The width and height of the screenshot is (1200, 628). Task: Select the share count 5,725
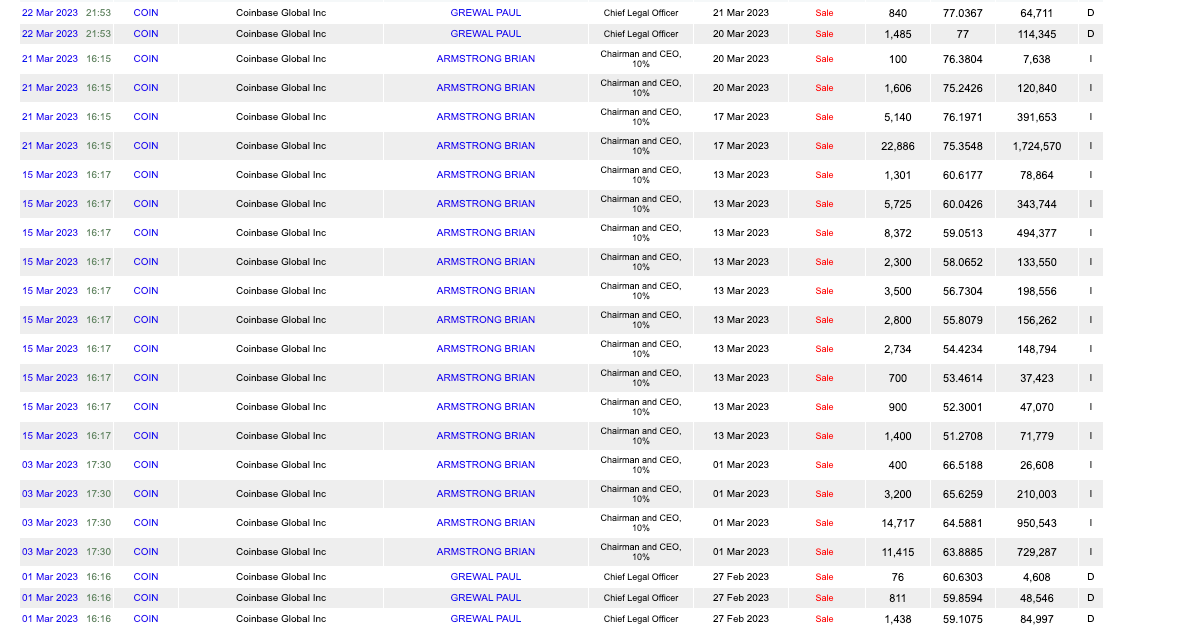point(898,204)
